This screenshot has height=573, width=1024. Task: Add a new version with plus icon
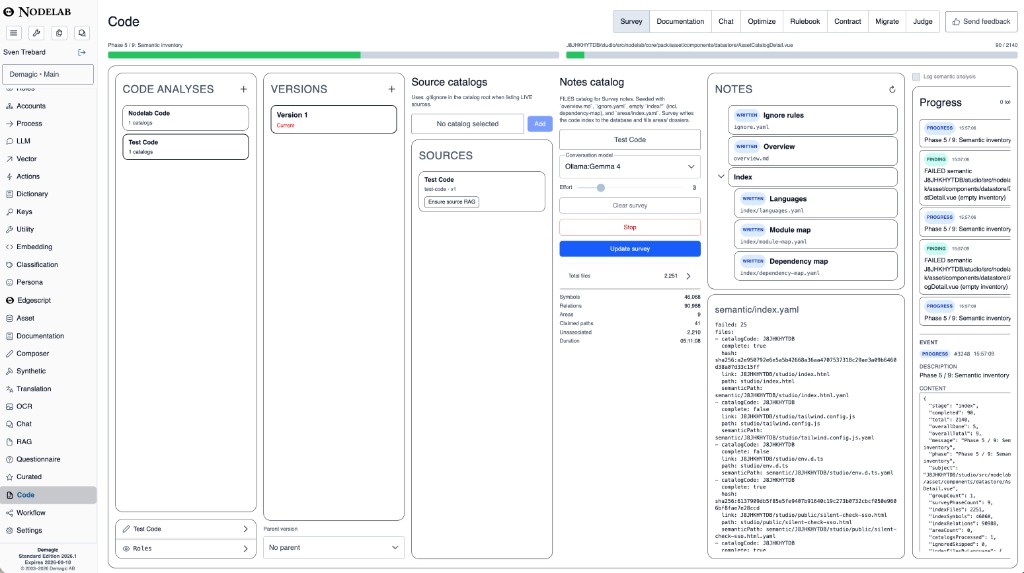(x=391, y=89)
